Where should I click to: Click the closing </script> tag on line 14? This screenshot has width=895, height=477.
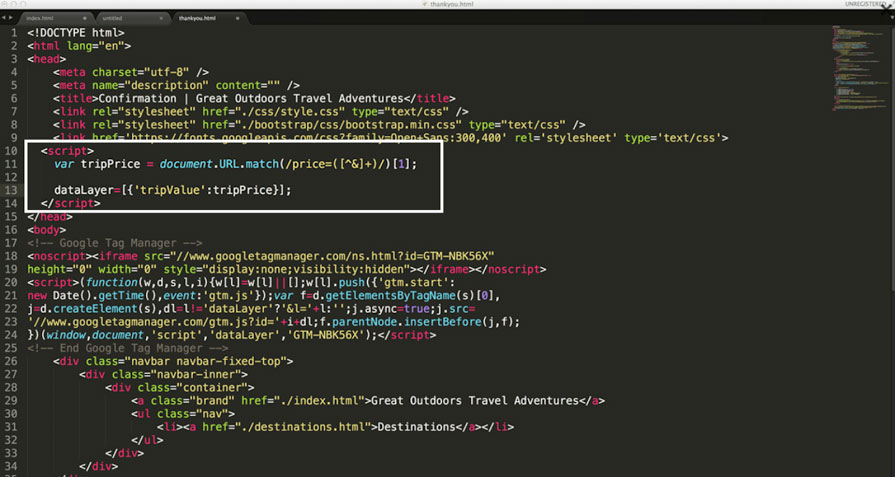point(71,203)
